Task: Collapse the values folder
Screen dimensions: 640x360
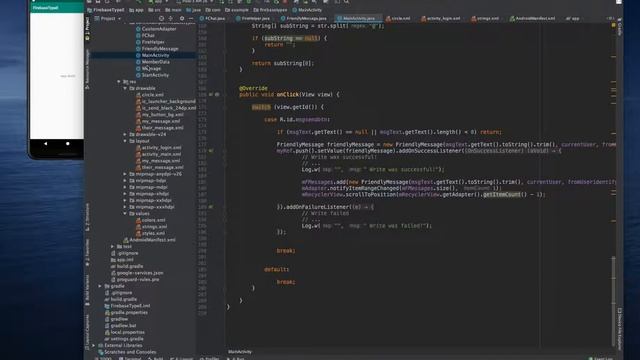Action: click(125, 213)
